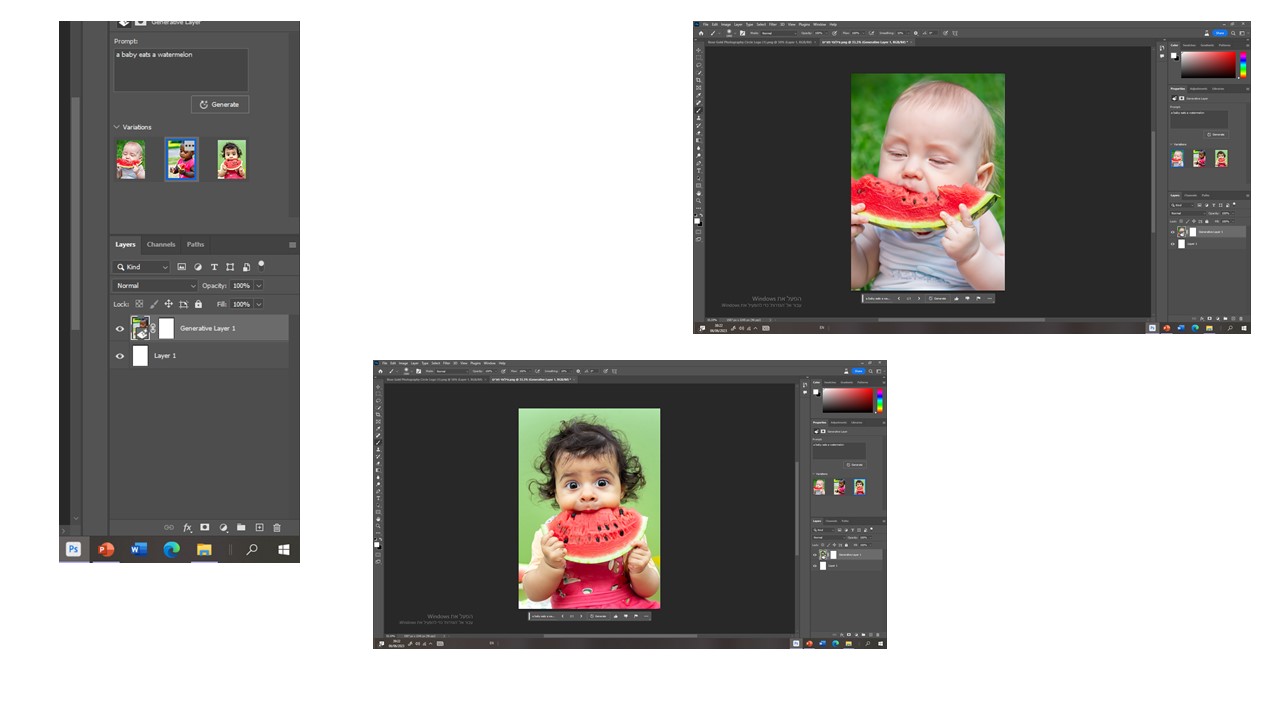The width and height of the screenshot is (1280, 720).
Task: Click the link layers icon in the enlarged panel
Action: tap(169, 527)
